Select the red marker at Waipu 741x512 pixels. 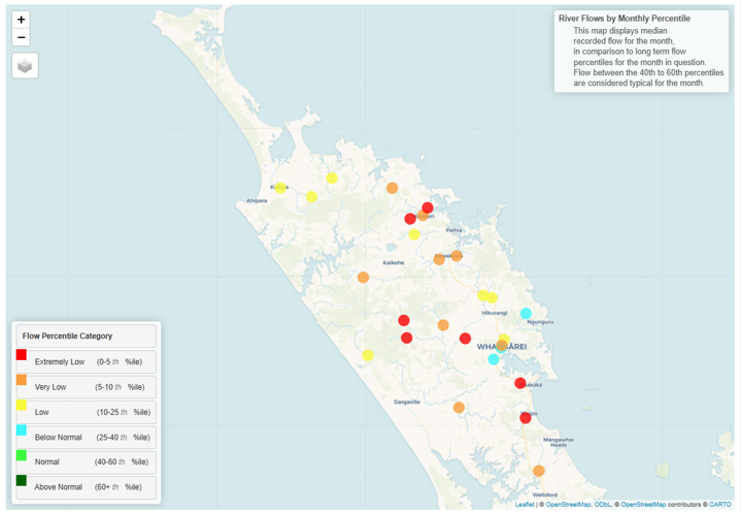point(526,418)
